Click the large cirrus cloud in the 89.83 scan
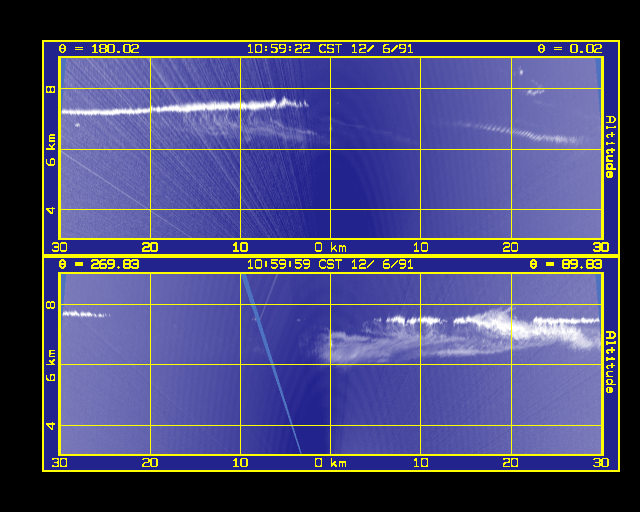640x512 pixels. pos(457,337)
